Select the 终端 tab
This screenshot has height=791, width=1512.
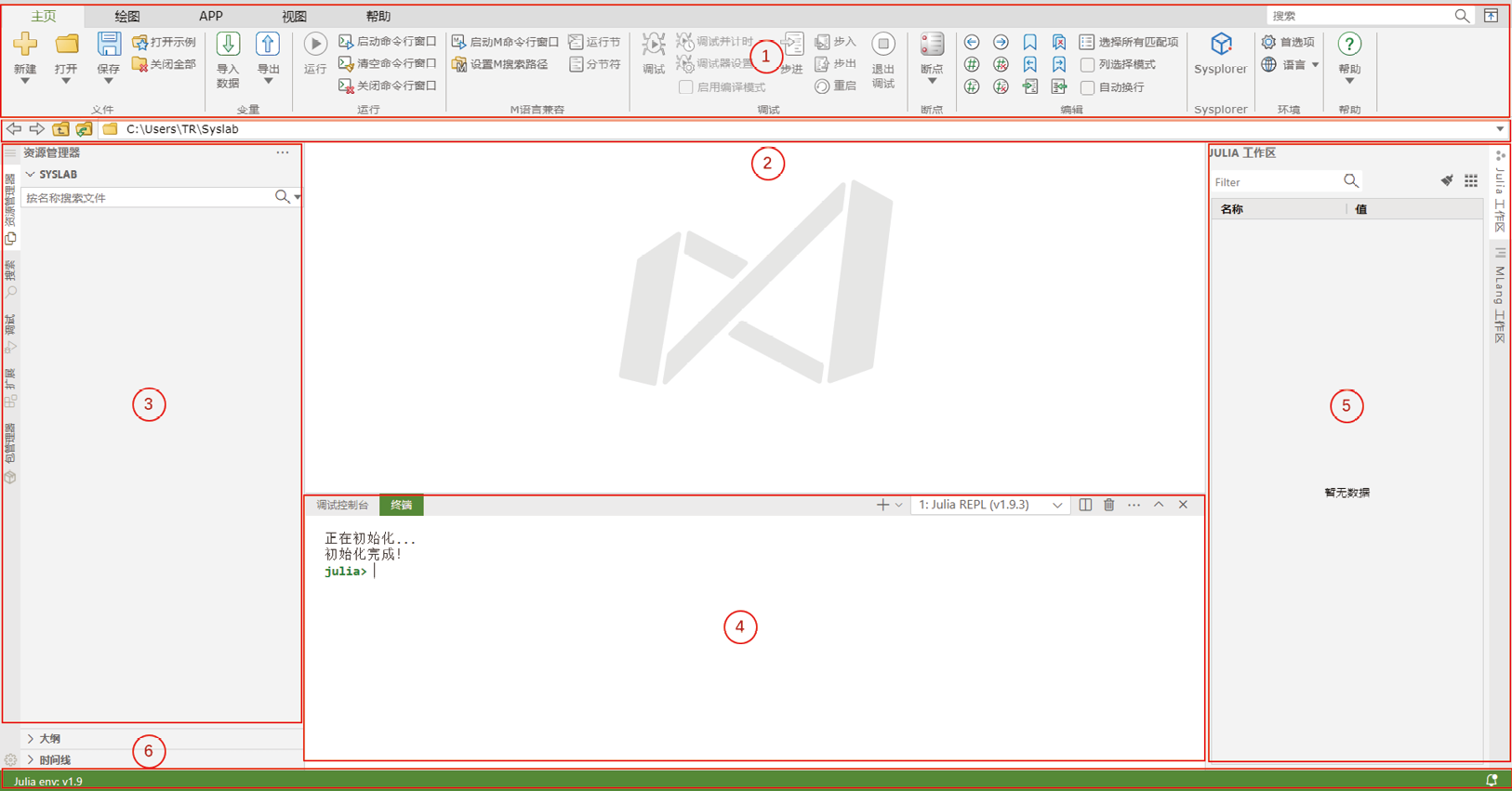click(402, 506)
